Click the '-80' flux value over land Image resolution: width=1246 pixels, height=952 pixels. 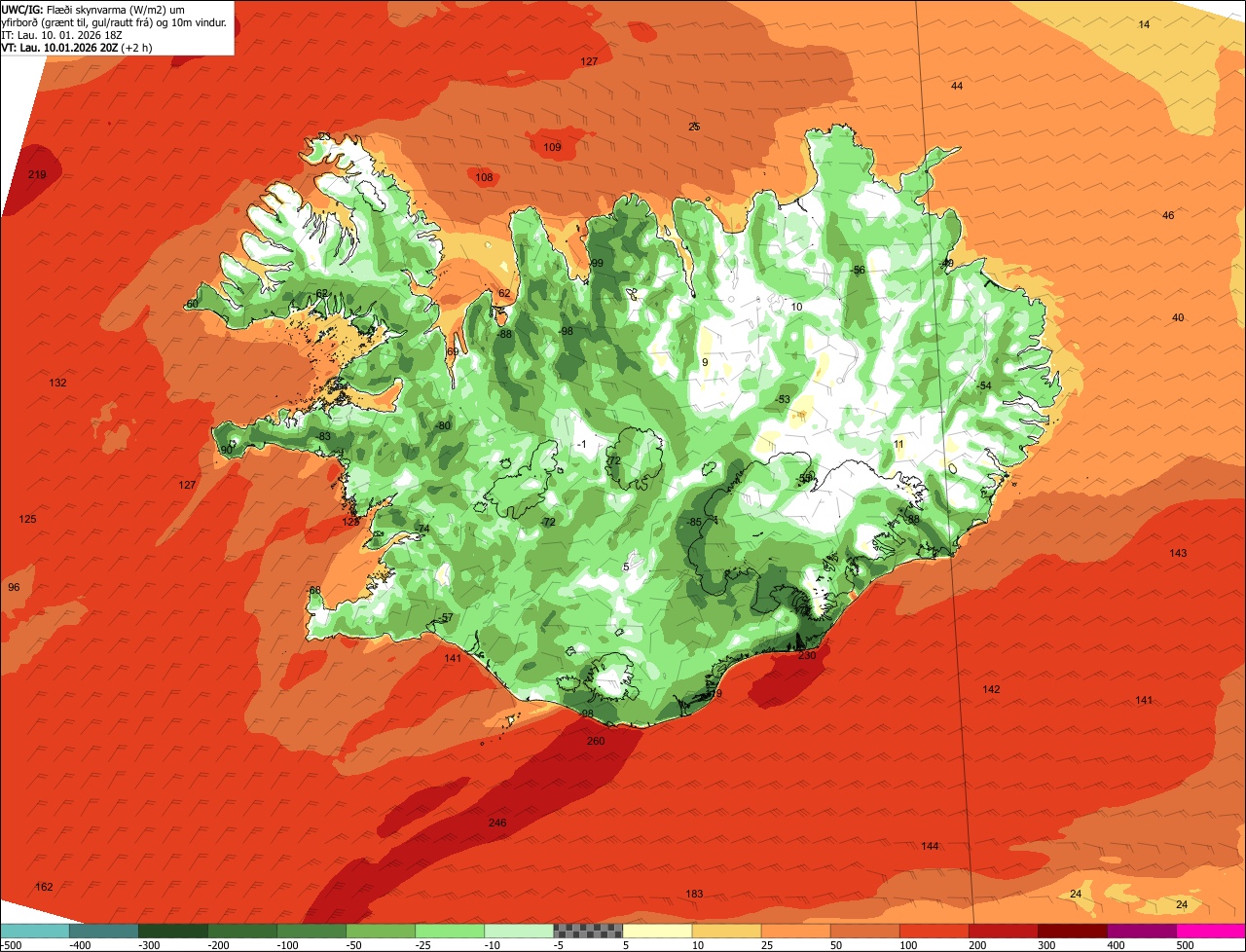click(444, 425)
